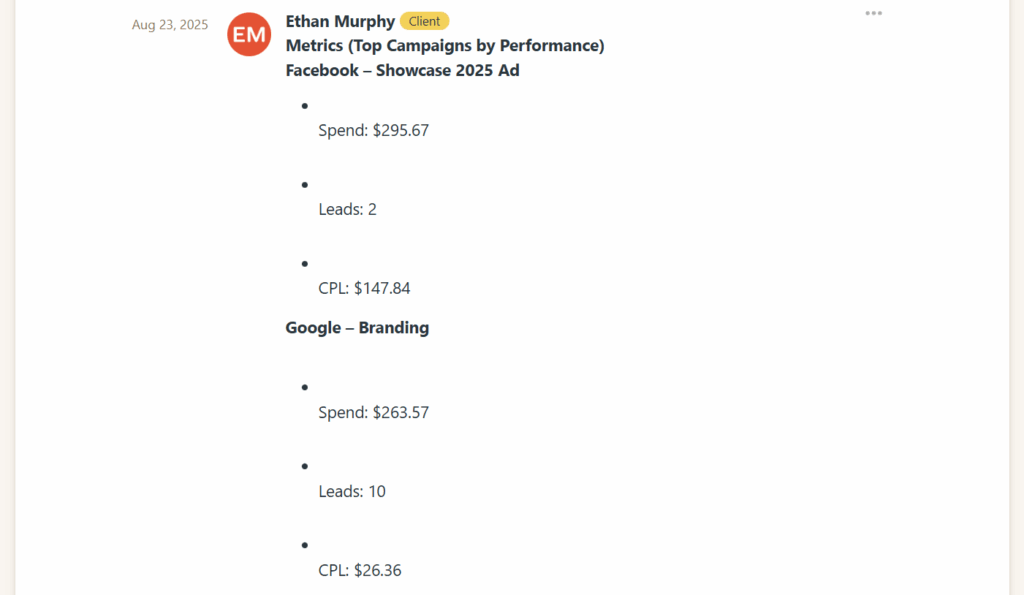Click the Facebook – Showcase 2025 Ad heading
This screenshot has height=595, width=1024.
[402, 70]
